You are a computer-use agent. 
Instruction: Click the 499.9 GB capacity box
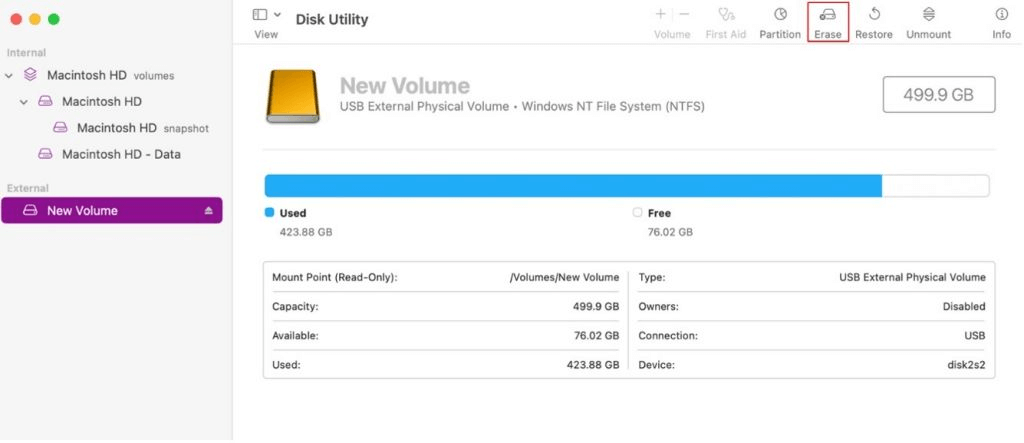click(939, 95)
